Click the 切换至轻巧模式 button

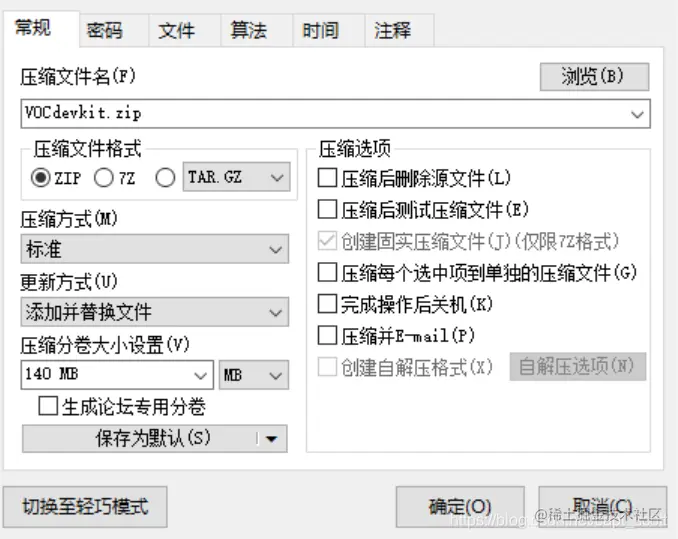85,507
